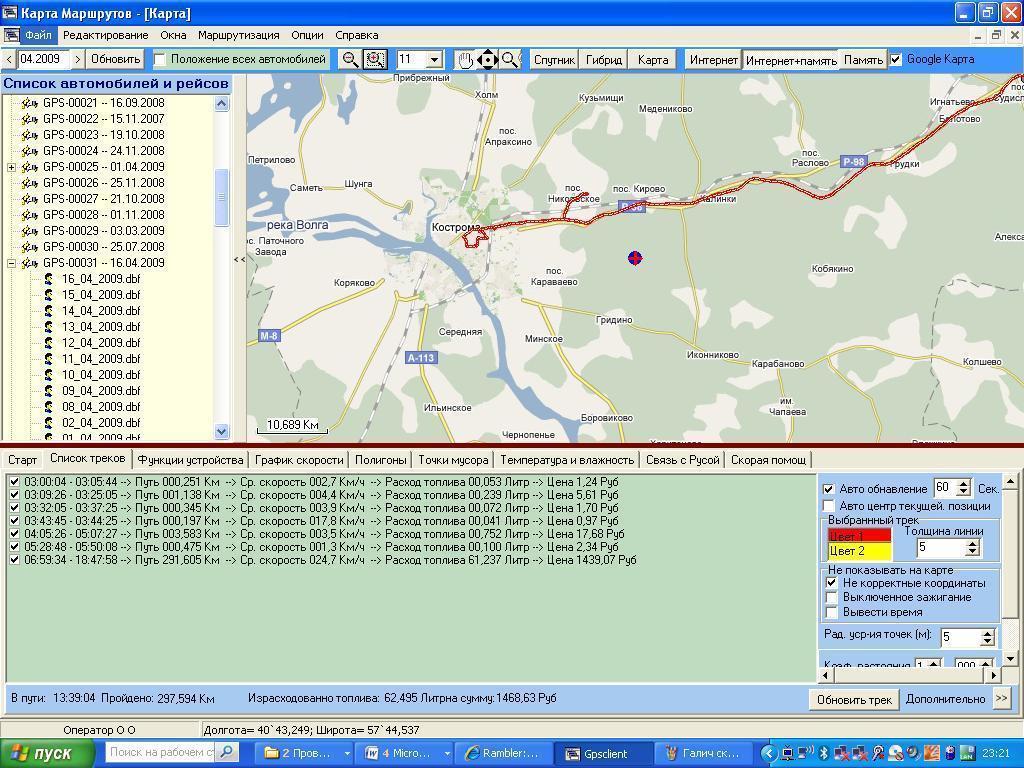Uncheck the 03:00:04 - 03:05:44 track
The height and width of the screenshot is (768, 1024).
pos(14,482)
